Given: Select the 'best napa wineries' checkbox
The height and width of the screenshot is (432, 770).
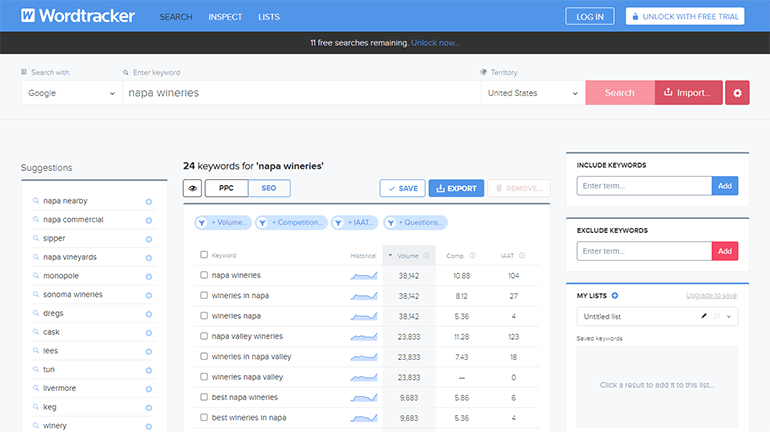Looking at the screenshot, I should [x=204, y=397].
